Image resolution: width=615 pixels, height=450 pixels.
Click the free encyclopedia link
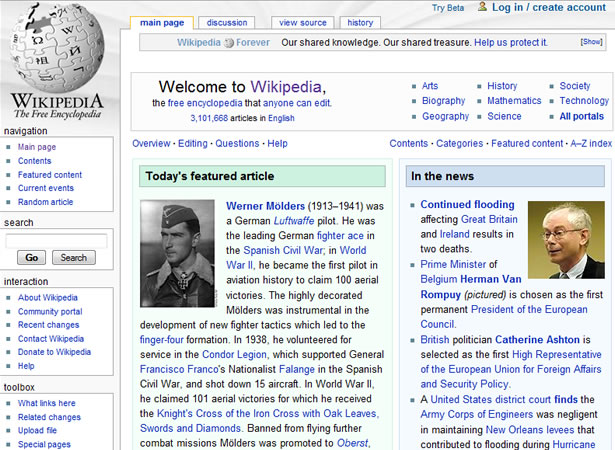[x=205, y=103]
